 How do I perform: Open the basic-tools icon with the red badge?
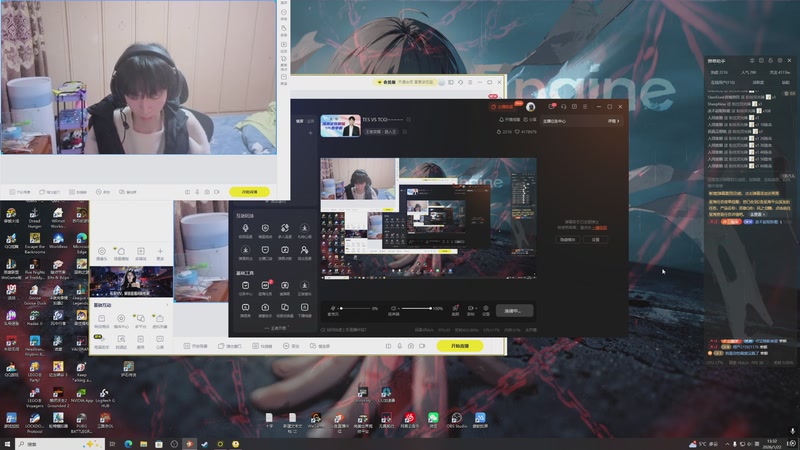265,287
